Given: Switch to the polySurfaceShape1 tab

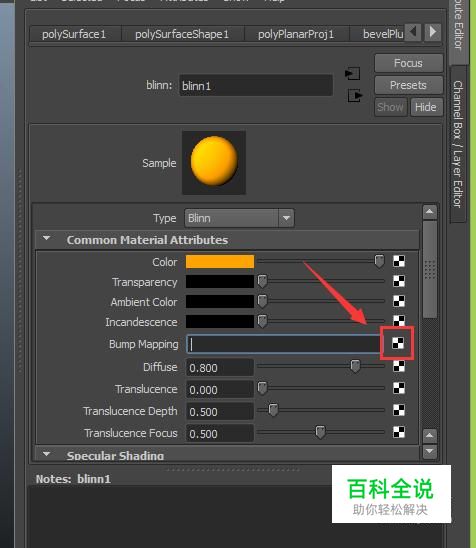Looking at the screenshot, I should coord(182,34).
